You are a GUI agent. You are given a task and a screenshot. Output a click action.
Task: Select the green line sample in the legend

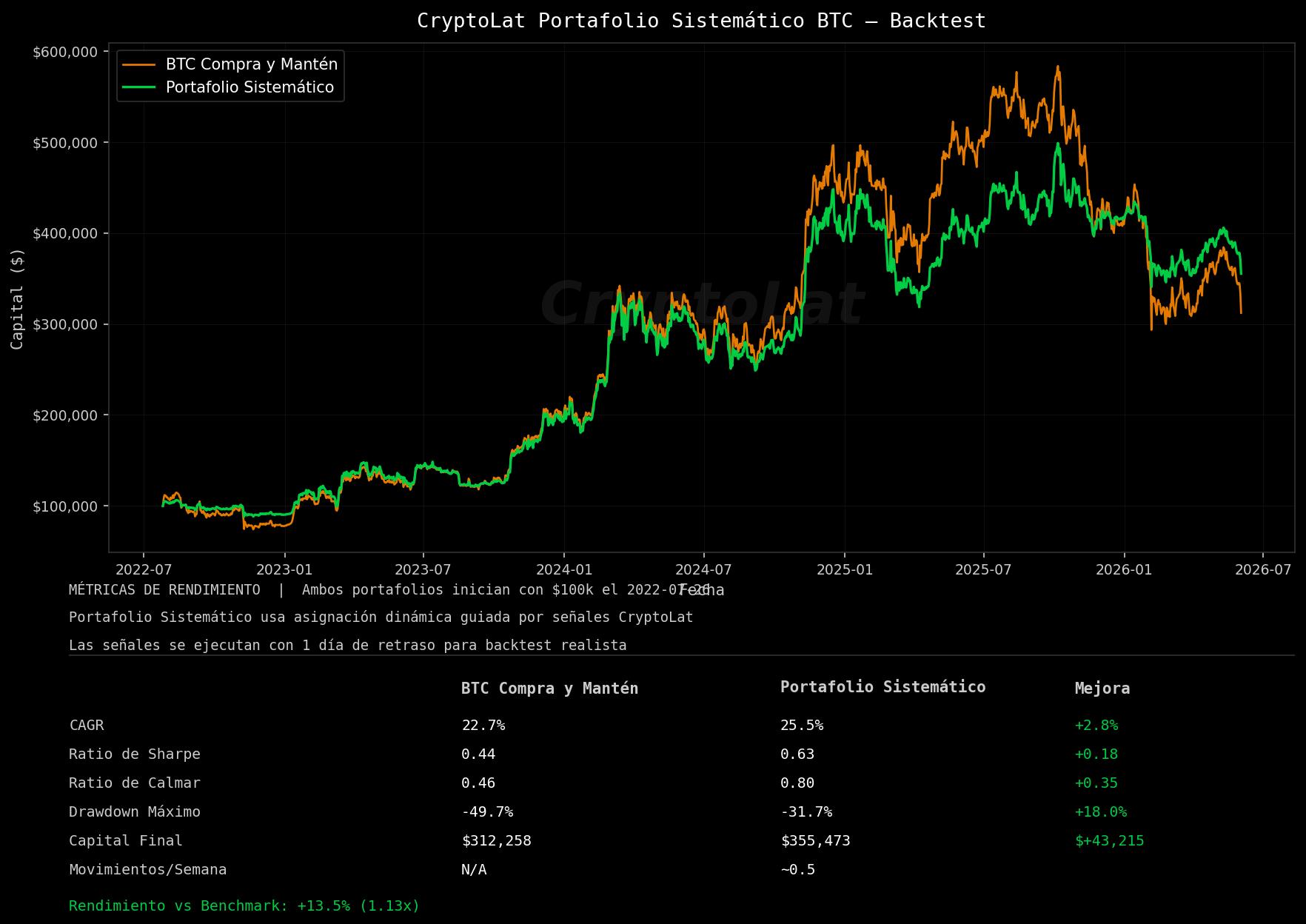[x=139, y=87]
